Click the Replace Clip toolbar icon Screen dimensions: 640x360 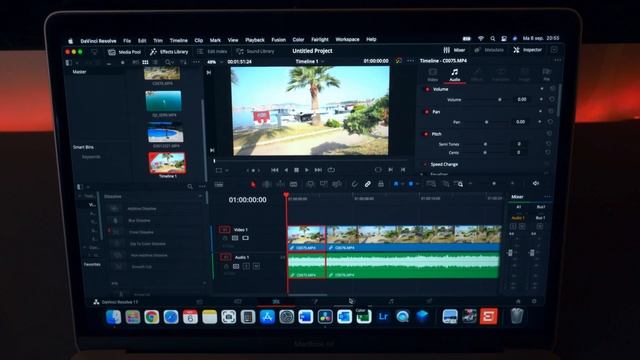337,184
